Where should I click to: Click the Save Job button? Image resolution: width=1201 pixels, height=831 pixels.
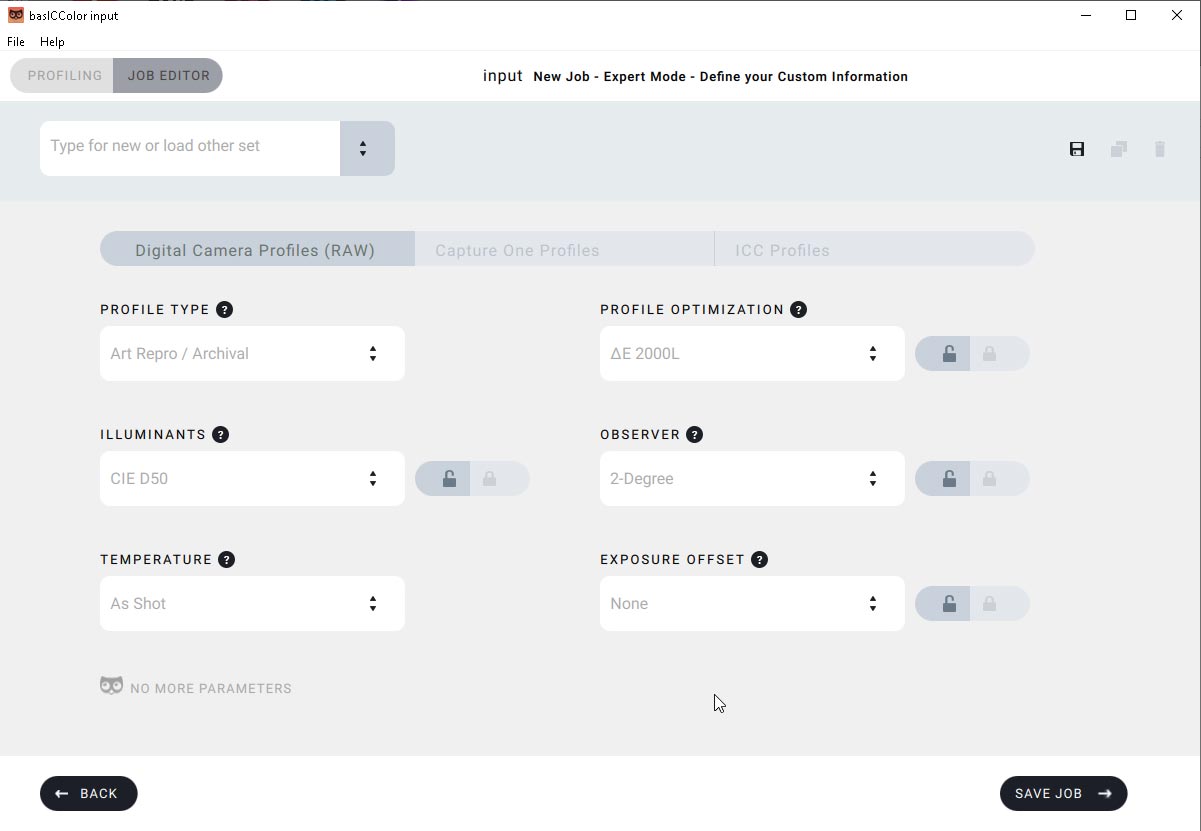click(1063, 793)
